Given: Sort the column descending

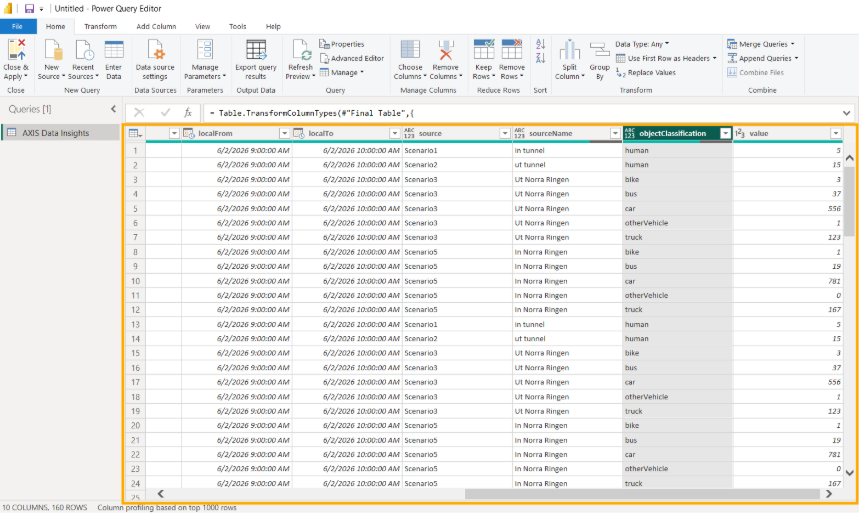Looking at the screenshot, I should tap(540, 58).
